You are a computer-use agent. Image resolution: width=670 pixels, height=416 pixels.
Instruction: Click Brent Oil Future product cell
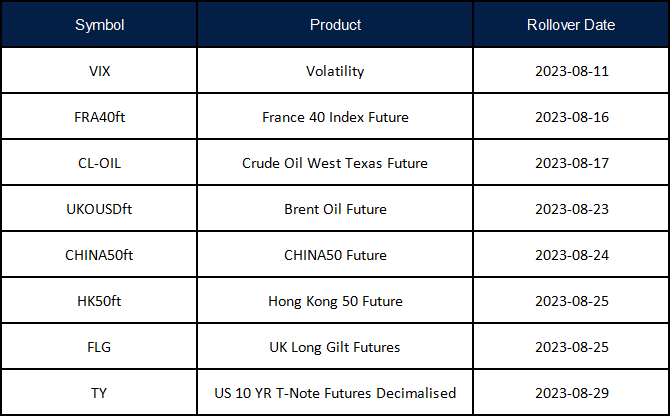335,209
